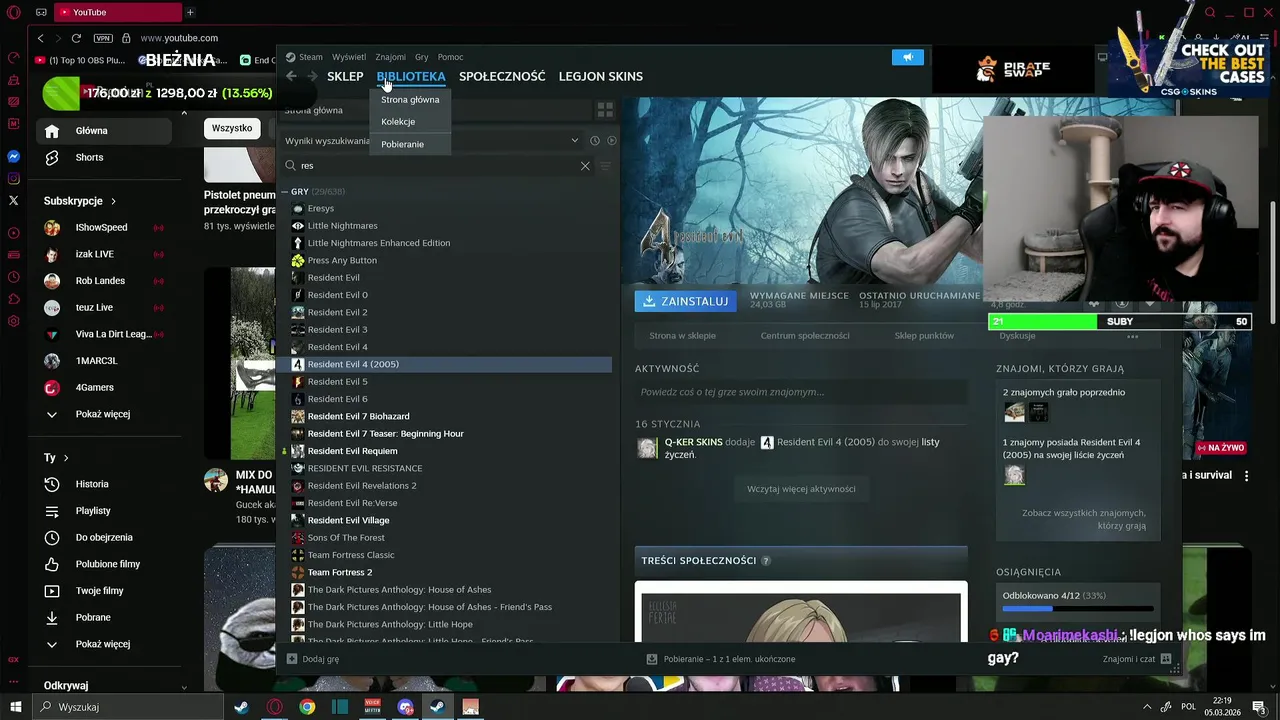Image resolution: width=1280 pixels, height=720 pixels.
Task: Show hidden system tray icons
Action: 1146,707
